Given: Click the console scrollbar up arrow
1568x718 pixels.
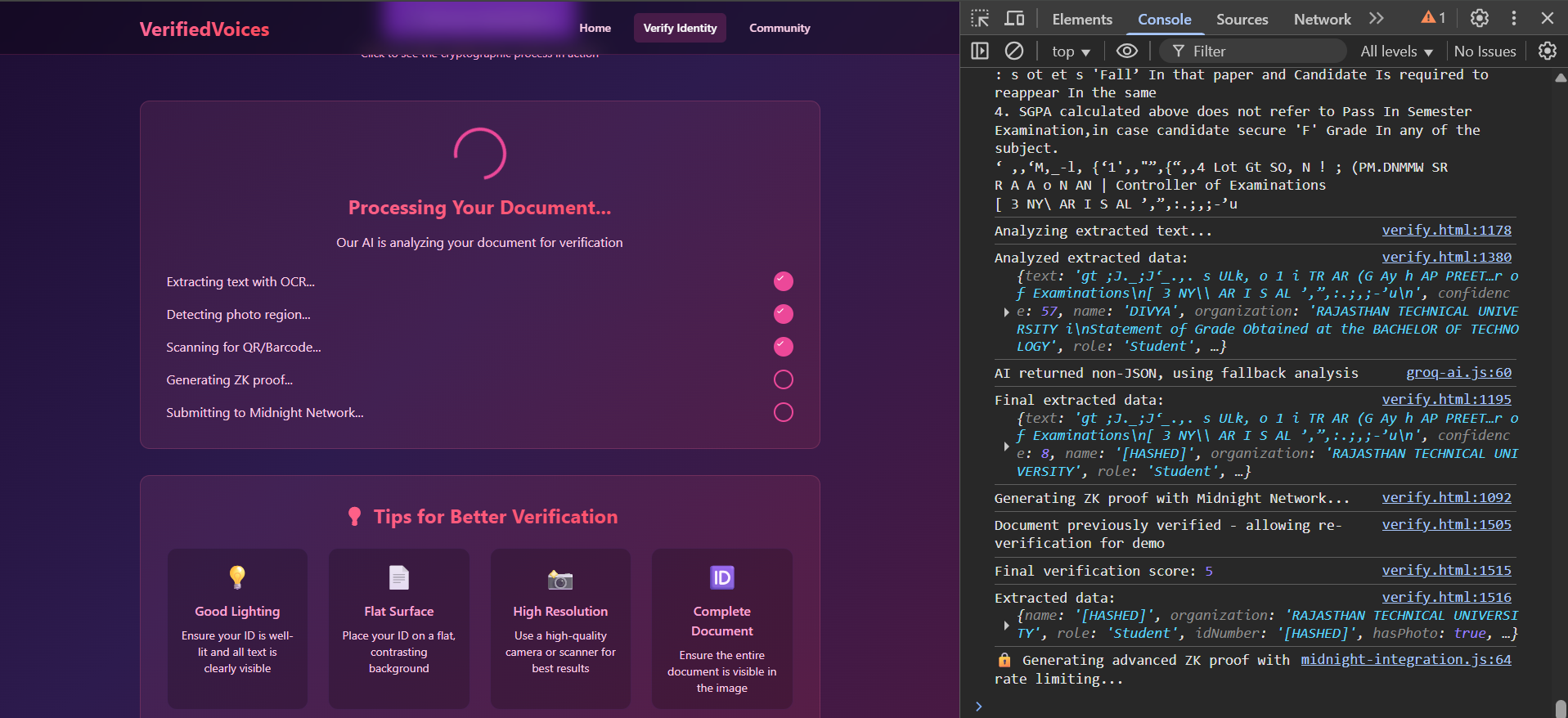Looking at the screenshot, I should tap(1561, 78).
